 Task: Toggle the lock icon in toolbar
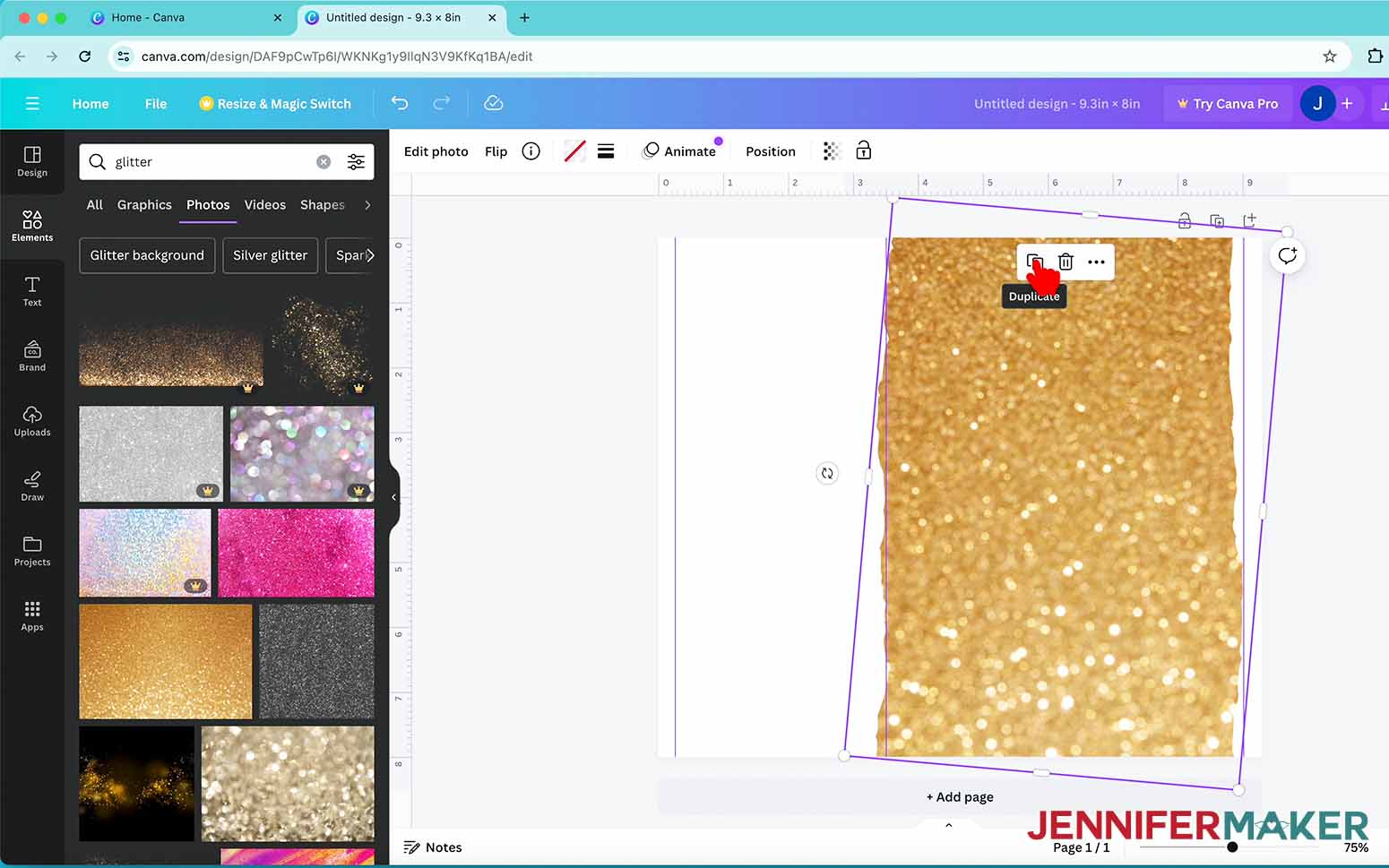point(863,150)
